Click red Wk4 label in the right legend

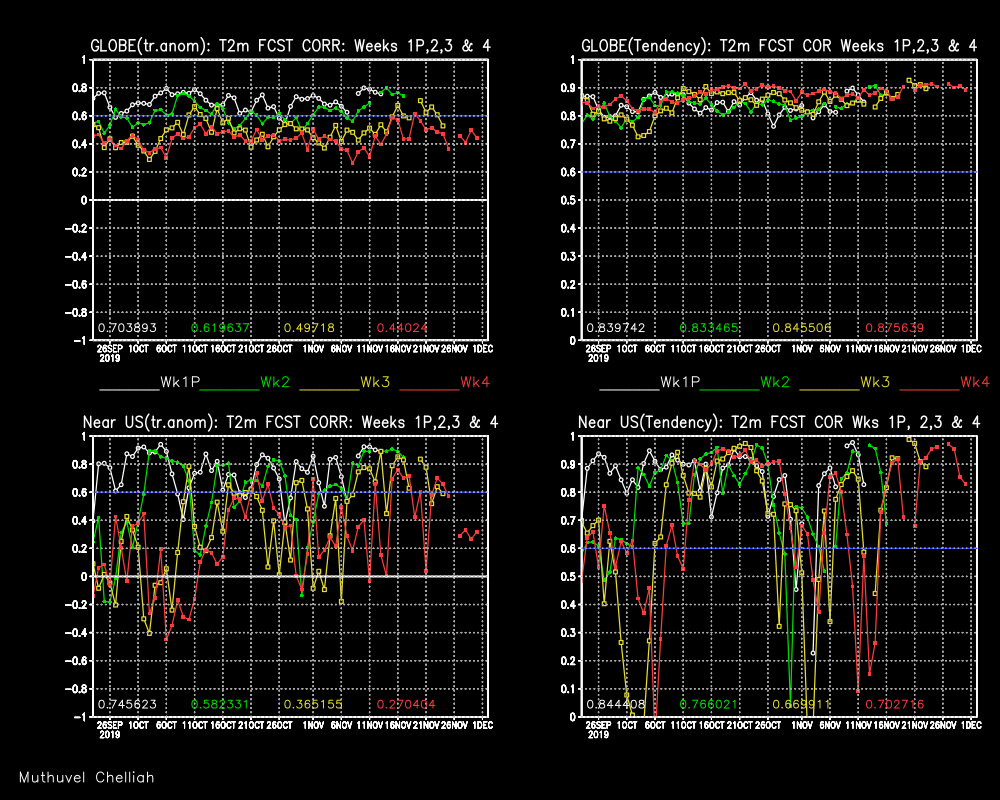pos(975,382)
